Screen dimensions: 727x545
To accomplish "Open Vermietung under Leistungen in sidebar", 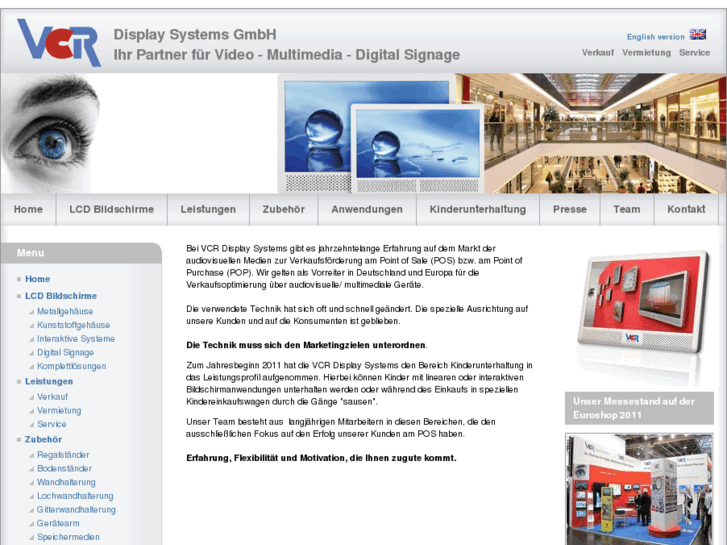I will (59, 410).
